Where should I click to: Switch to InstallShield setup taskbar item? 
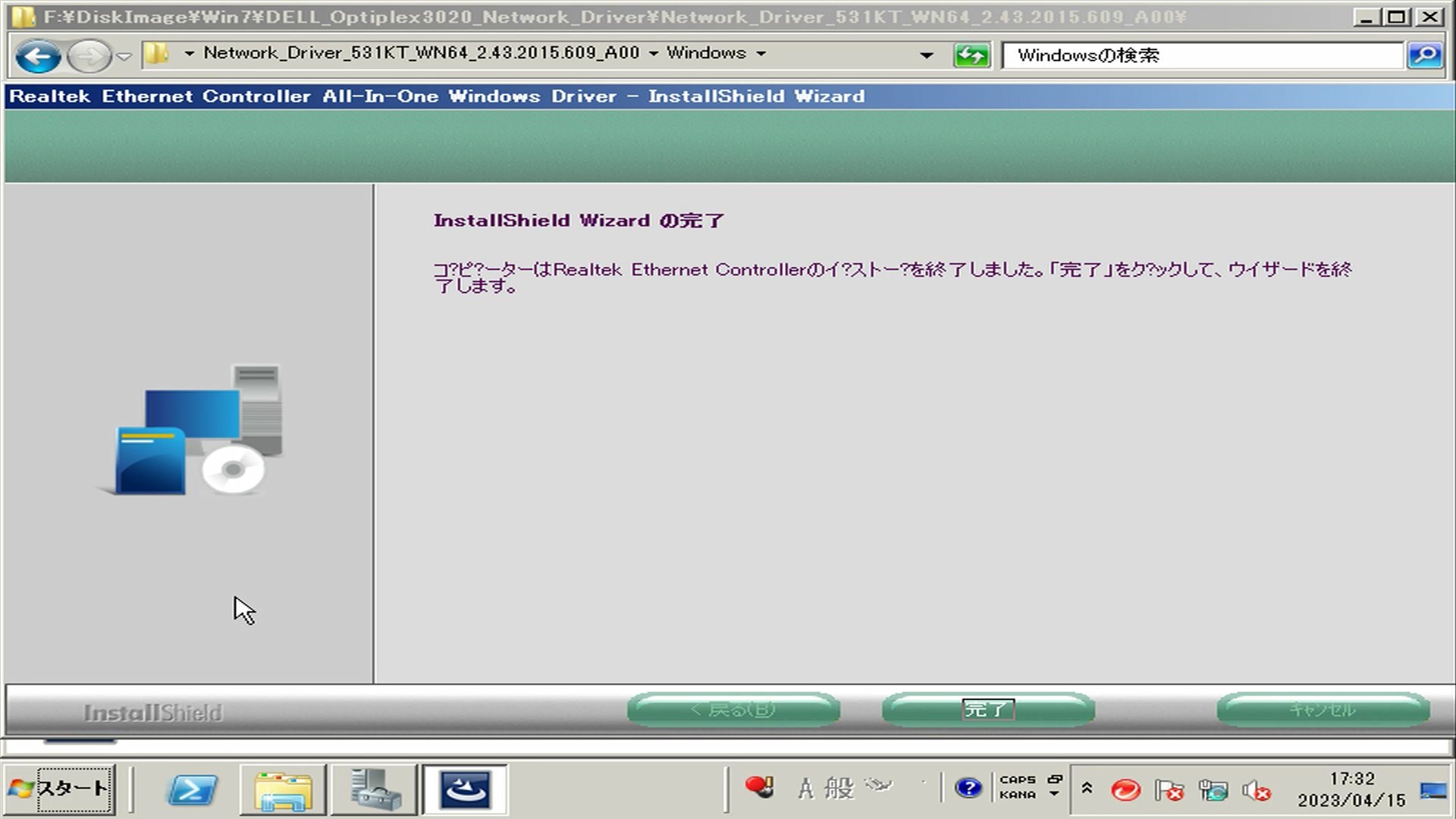pyautogui.click(x=465, y=790)
